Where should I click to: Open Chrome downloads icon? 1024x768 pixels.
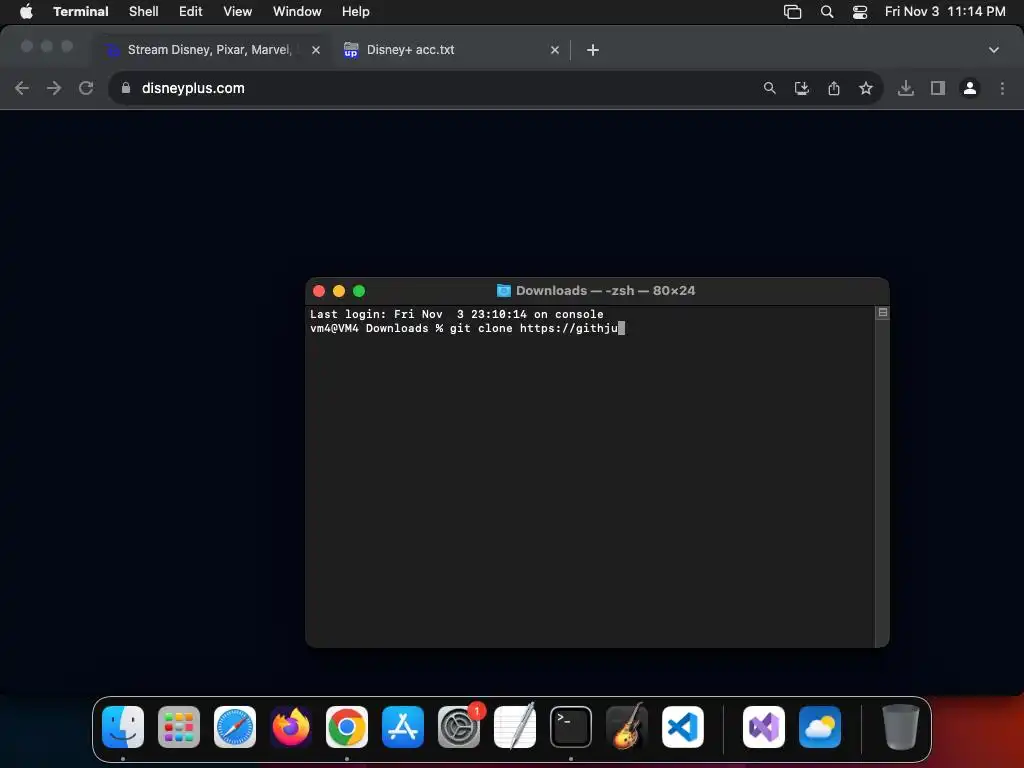click(x=906, y=88)
